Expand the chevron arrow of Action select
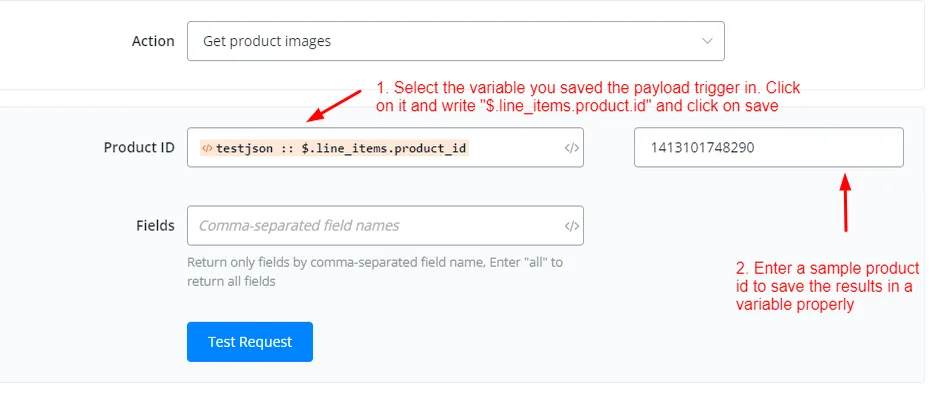 click(707, 41)
